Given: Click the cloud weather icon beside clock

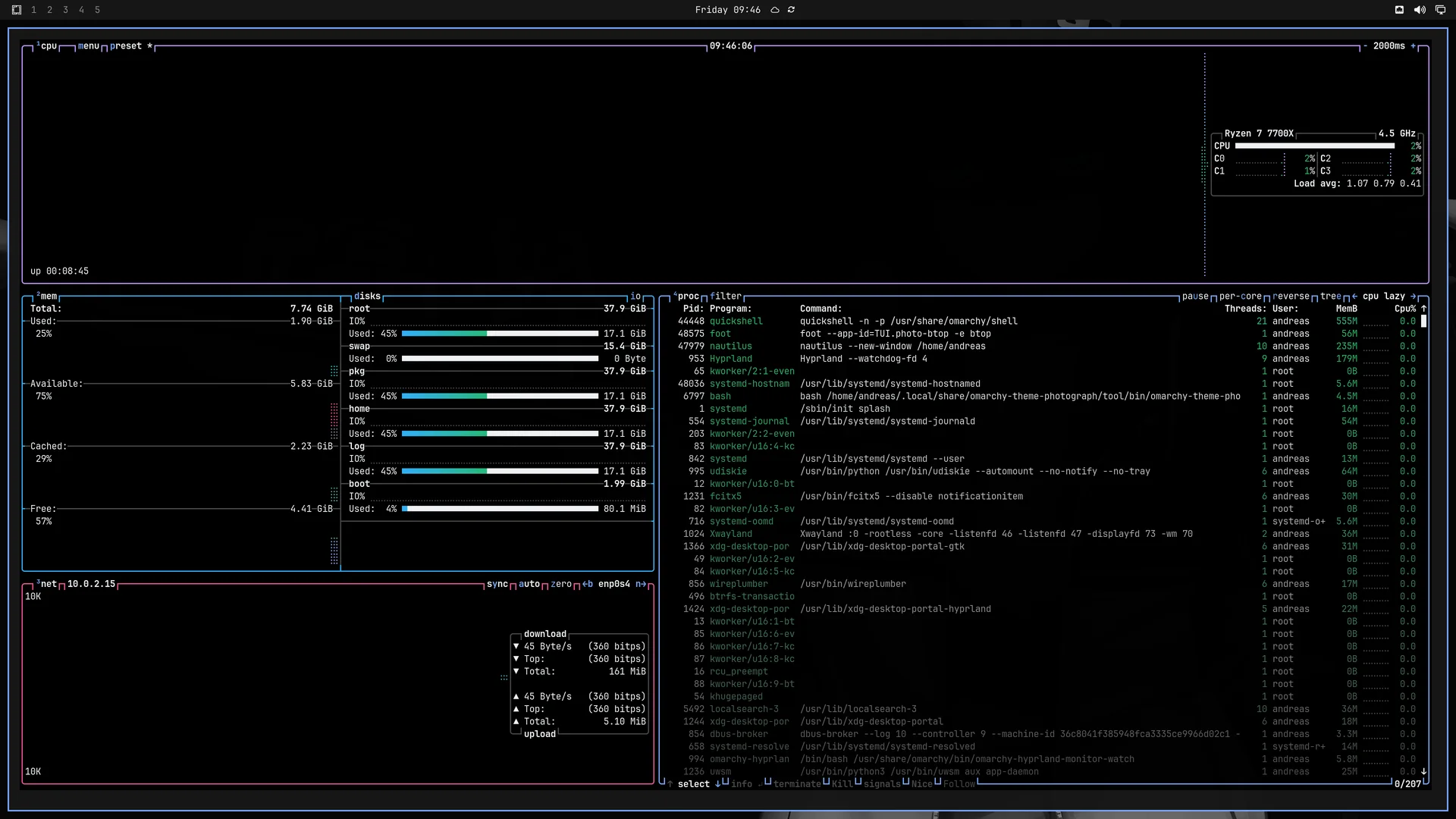Looking at the screenshot, I should [775, 10].
